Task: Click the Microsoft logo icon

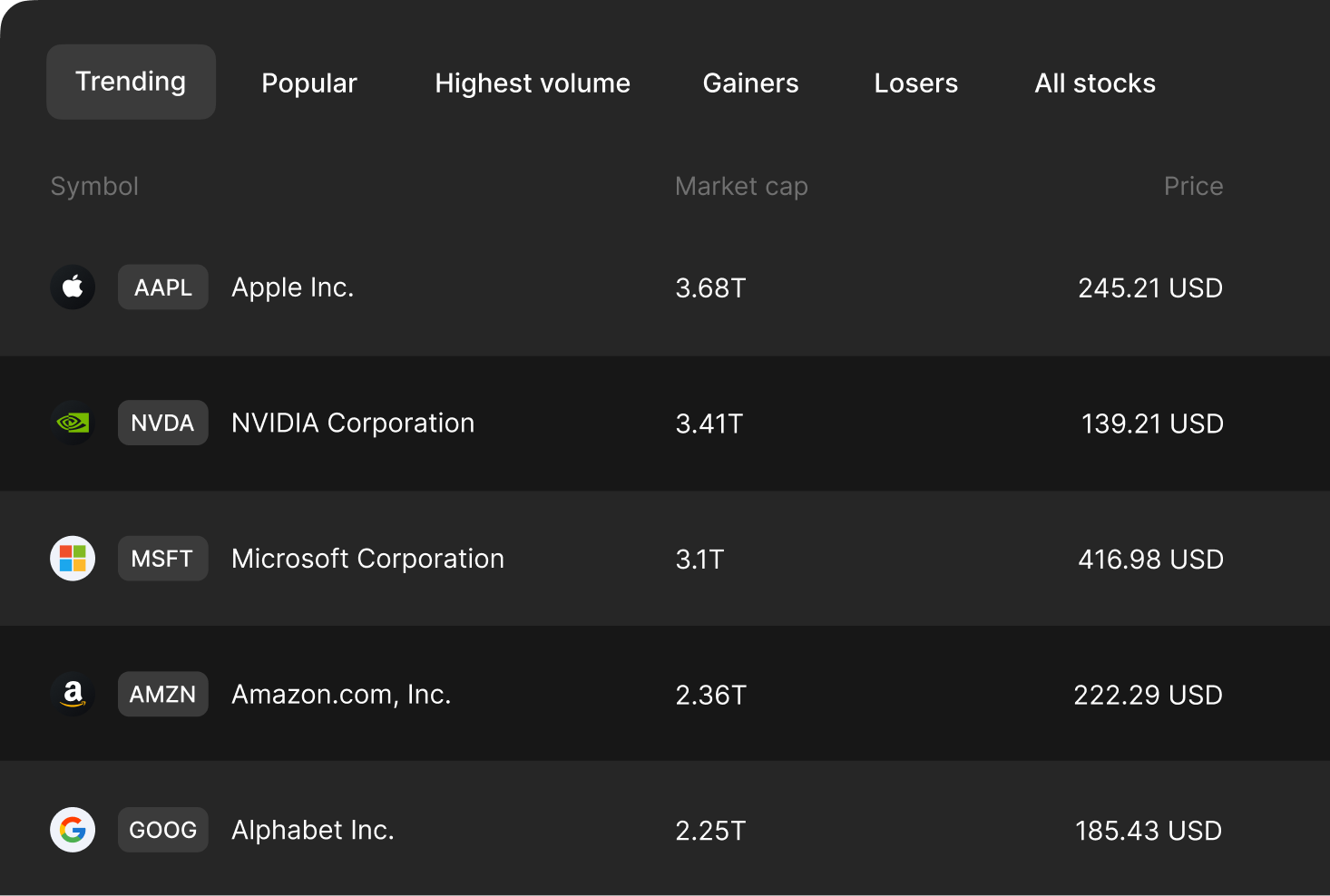Action: point(73,559)
